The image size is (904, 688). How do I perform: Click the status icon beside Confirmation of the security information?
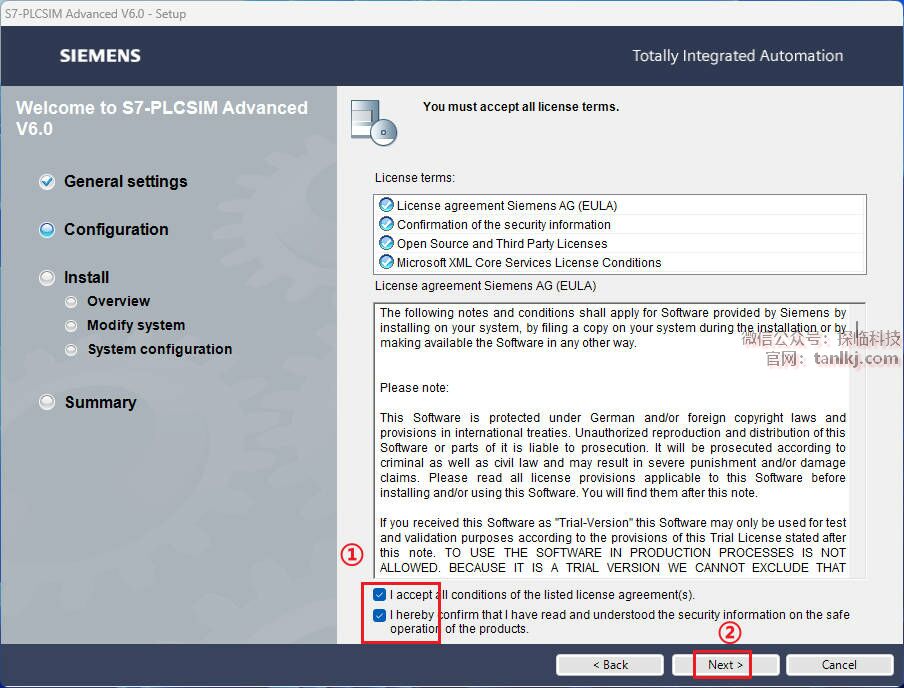click(x=386, y=224)
